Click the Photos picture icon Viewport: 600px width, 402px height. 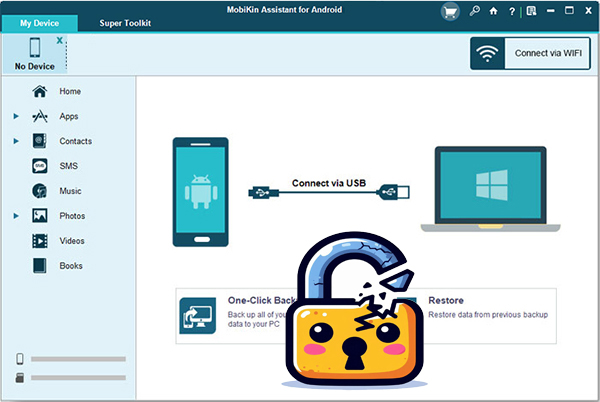[x=40, y=216]
